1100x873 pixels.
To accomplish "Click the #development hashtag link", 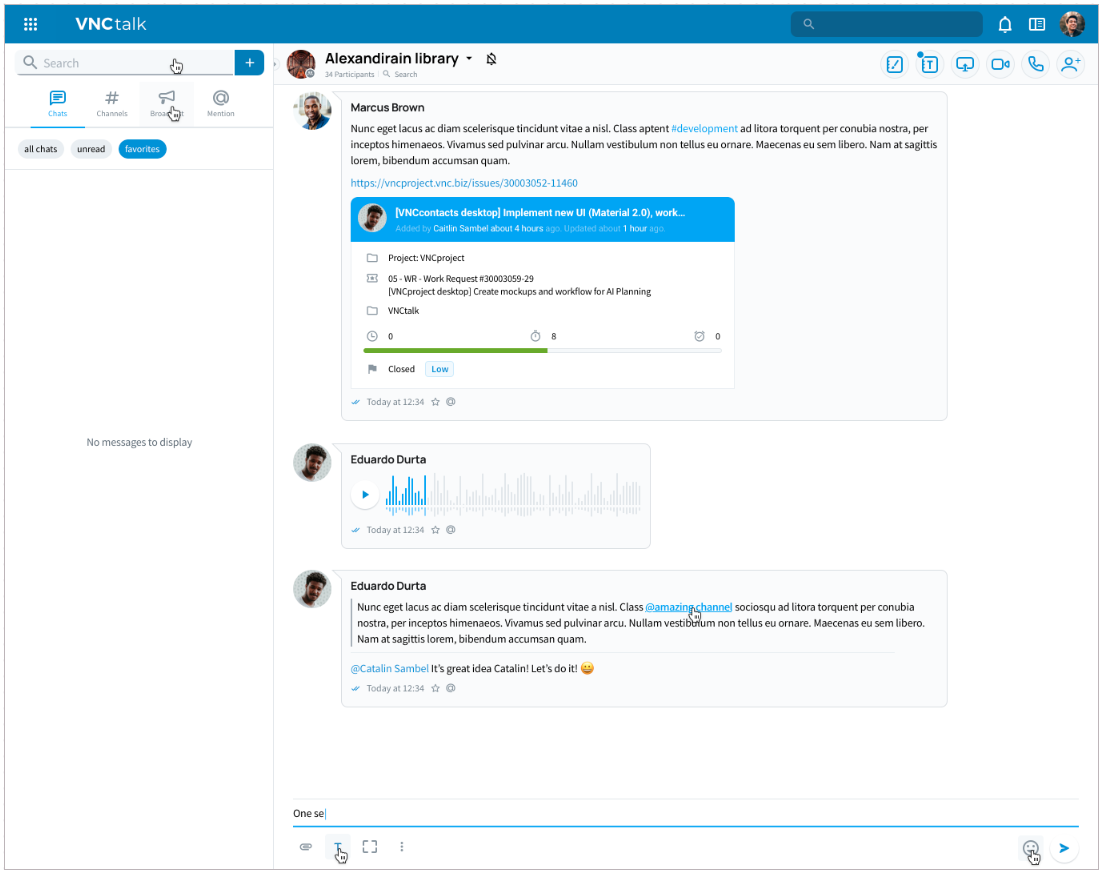I will 704,129.
